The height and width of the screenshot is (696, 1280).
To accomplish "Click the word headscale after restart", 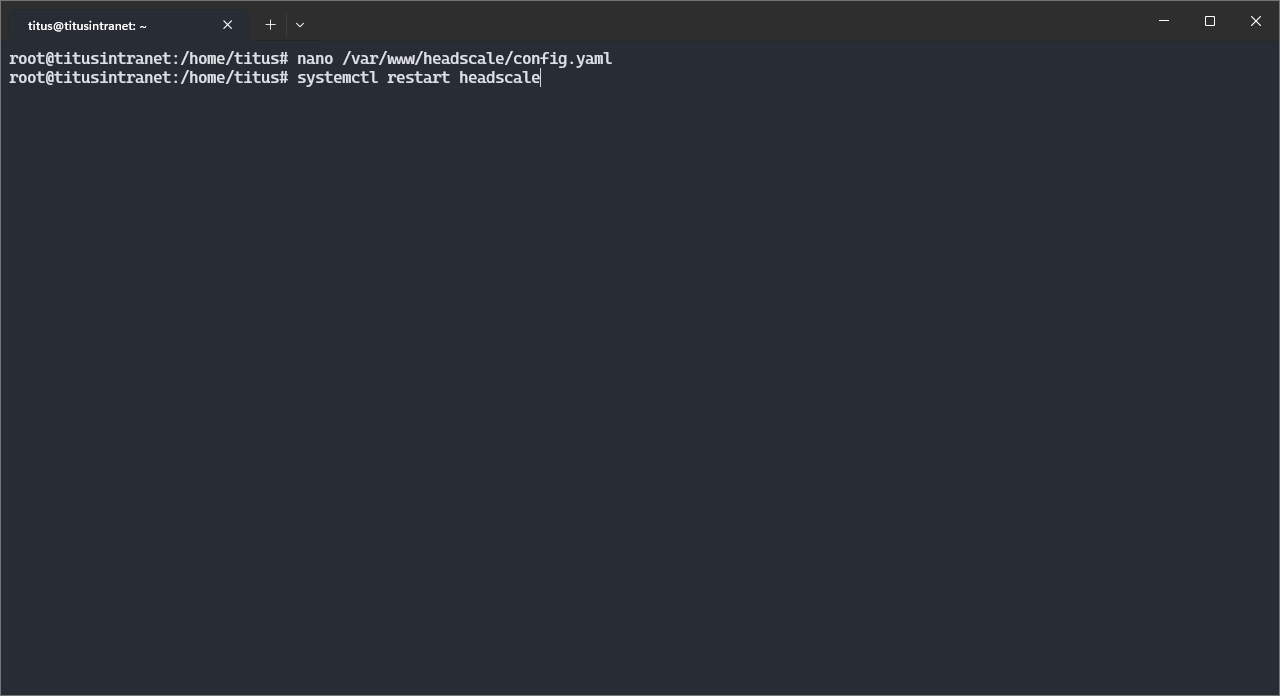I will pyautogui.click(x=499, y=78).
